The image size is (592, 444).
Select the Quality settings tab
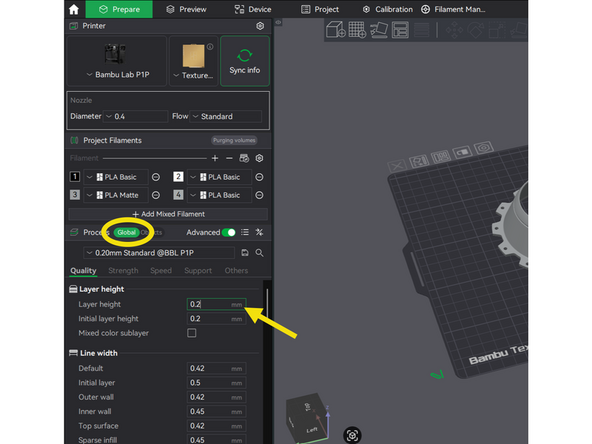[x=83, y=271]
